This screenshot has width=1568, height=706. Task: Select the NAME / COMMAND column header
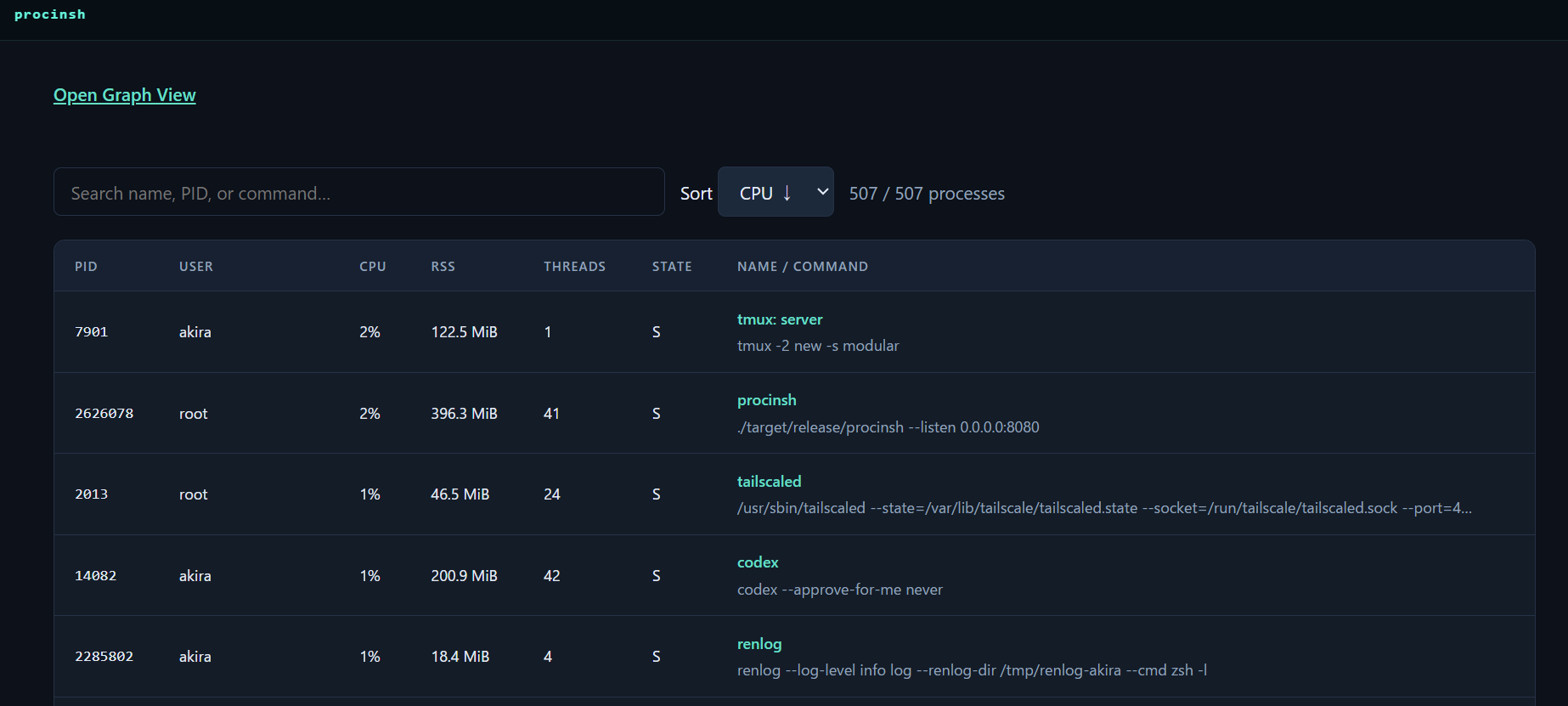[x=803, y=267]
